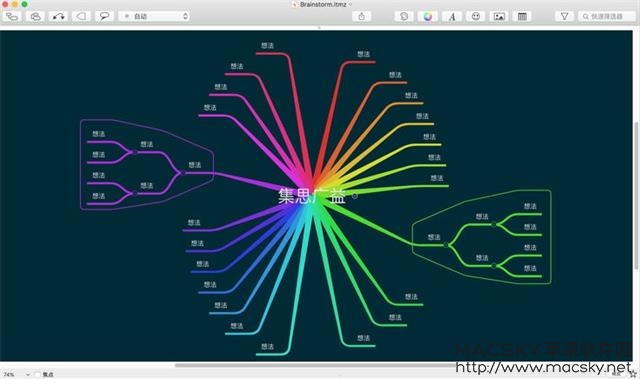
Task: Click the callout speech bubble icon
Action: 104,16
